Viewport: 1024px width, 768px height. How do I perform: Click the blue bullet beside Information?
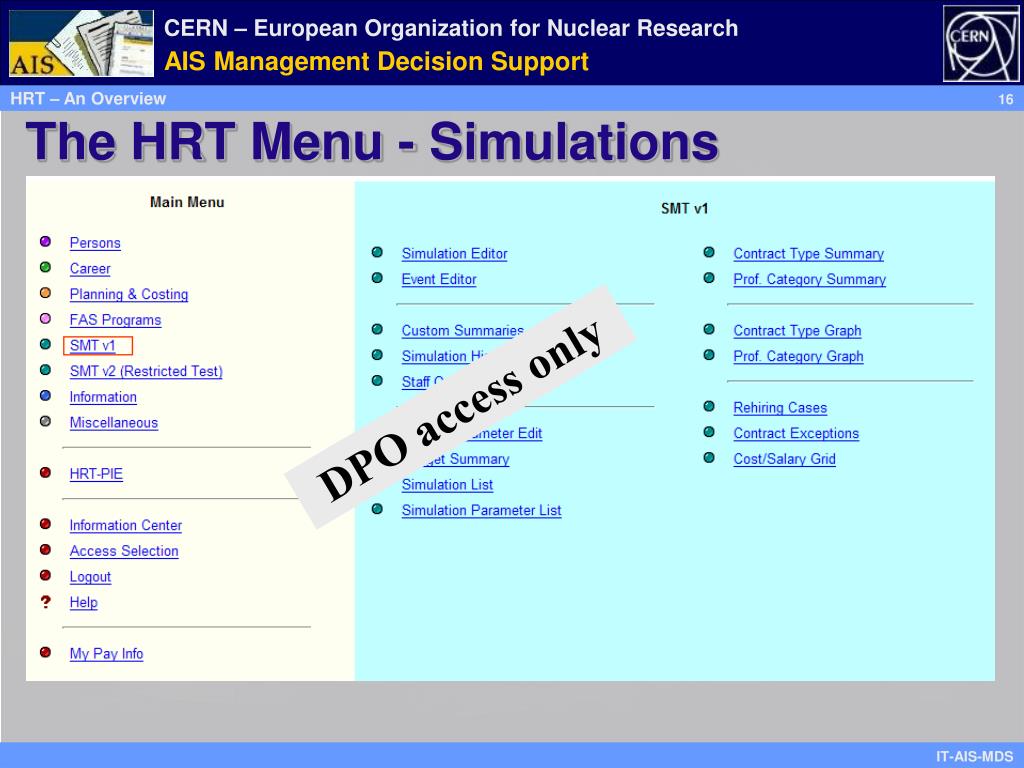(45, 396)
